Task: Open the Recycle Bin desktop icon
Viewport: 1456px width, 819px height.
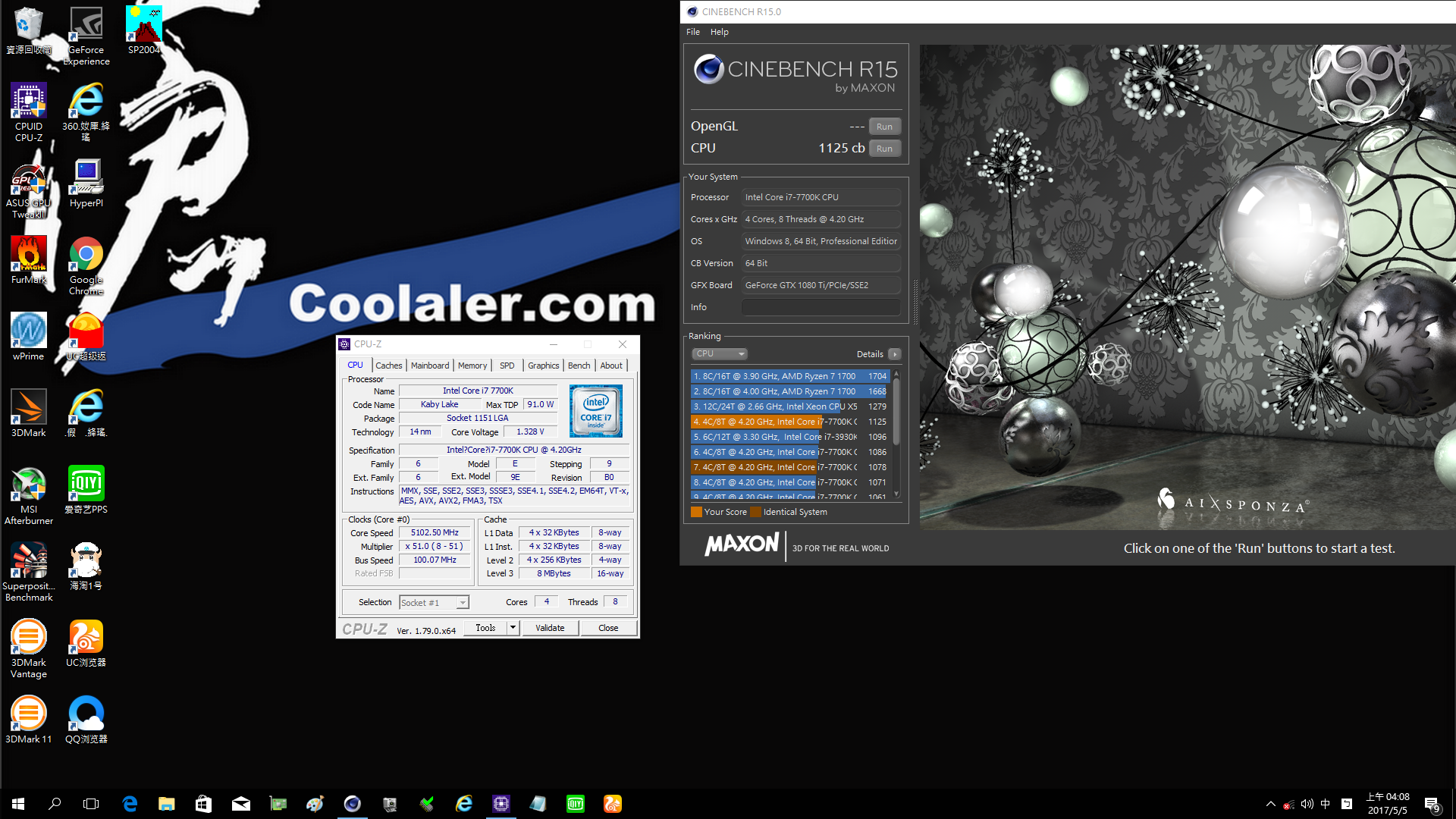Action: (28, 31)
